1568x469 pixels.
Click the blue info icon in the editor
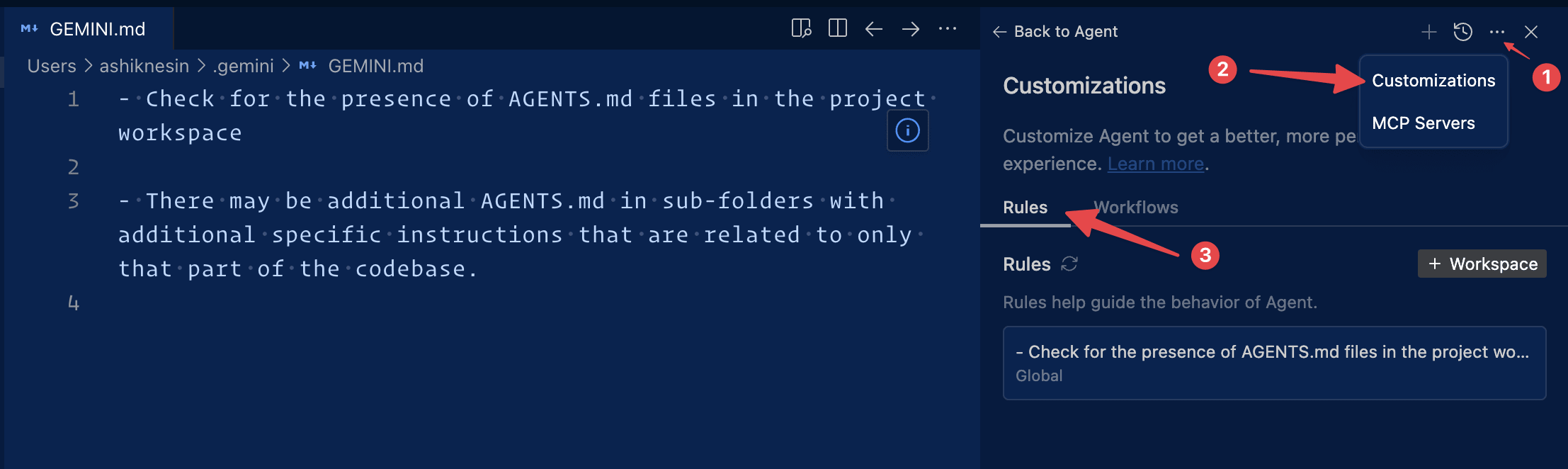click(x=907, y=130)
